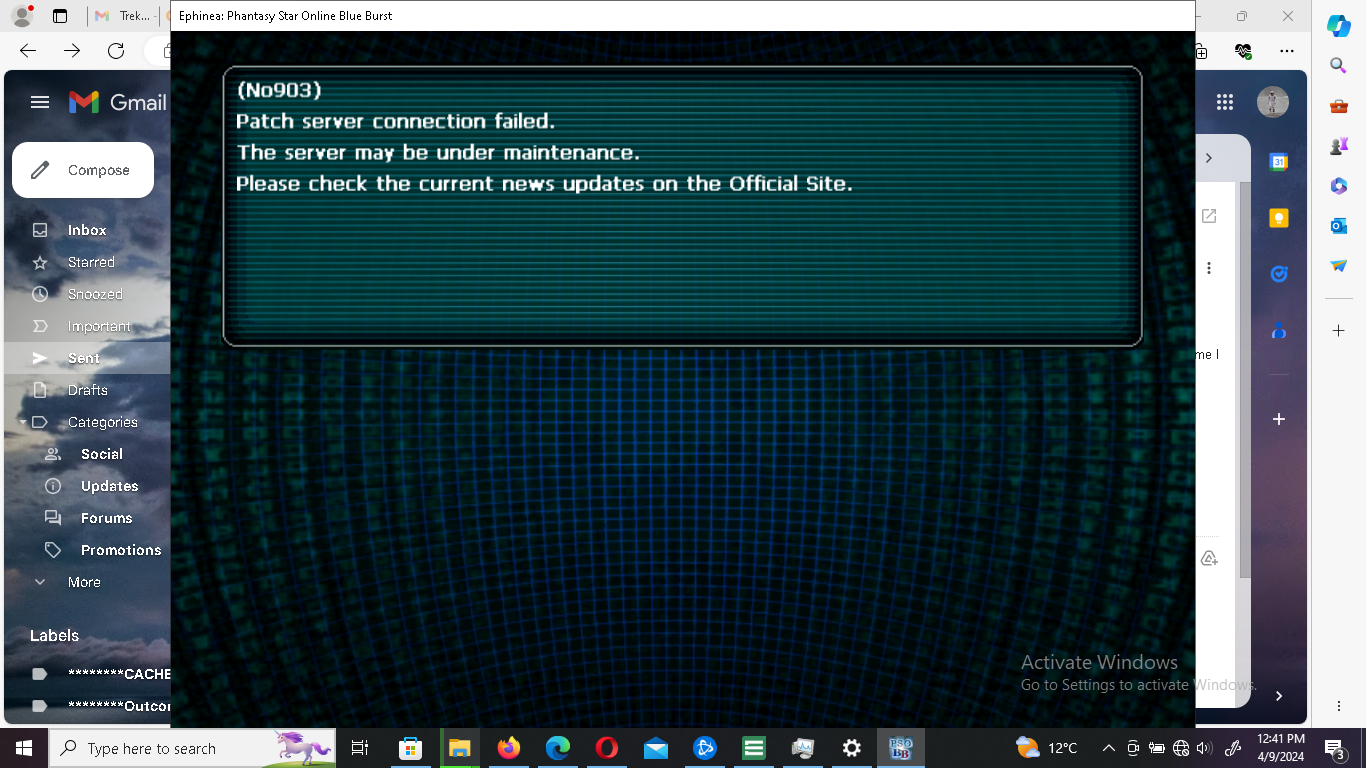1366x768 pixels.
Task: Open the Edge profile icon
Action: (22, 15)
